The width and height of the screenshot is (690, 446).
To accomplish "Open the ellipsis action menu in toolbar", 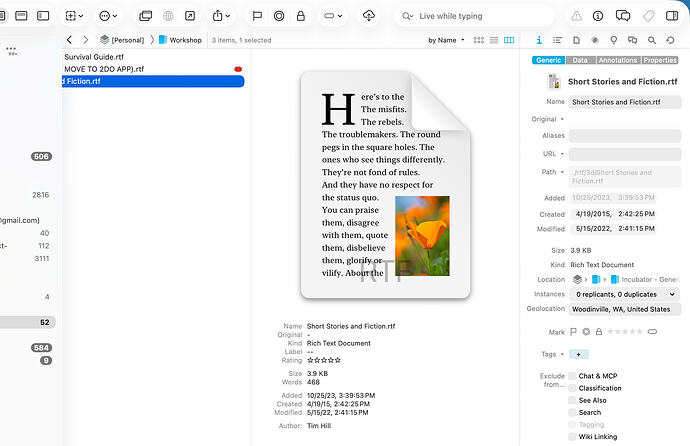I will click(x=108, y=16).
